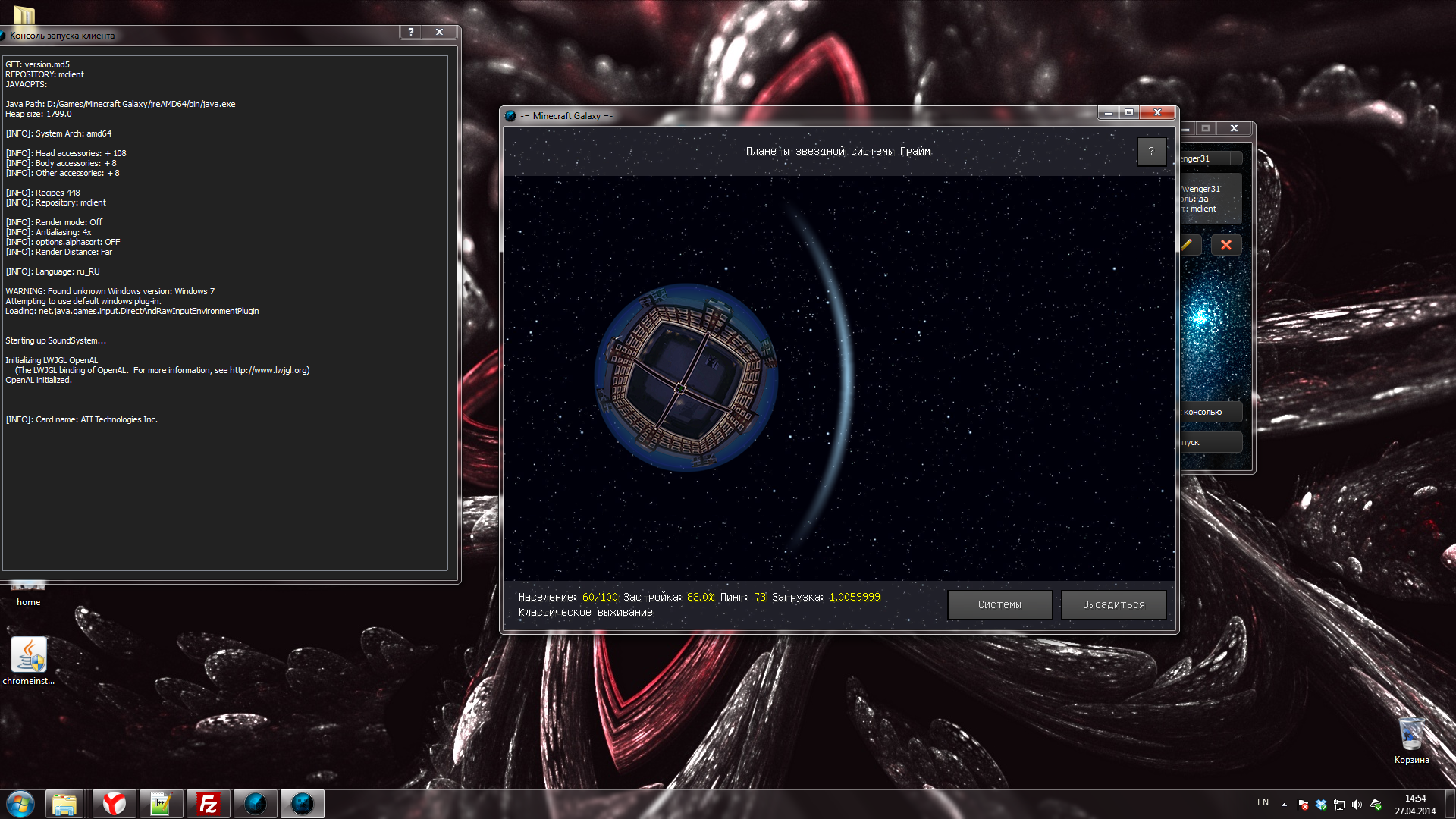
Task: Select the home desktop icon label
Action: coord(29,602)
